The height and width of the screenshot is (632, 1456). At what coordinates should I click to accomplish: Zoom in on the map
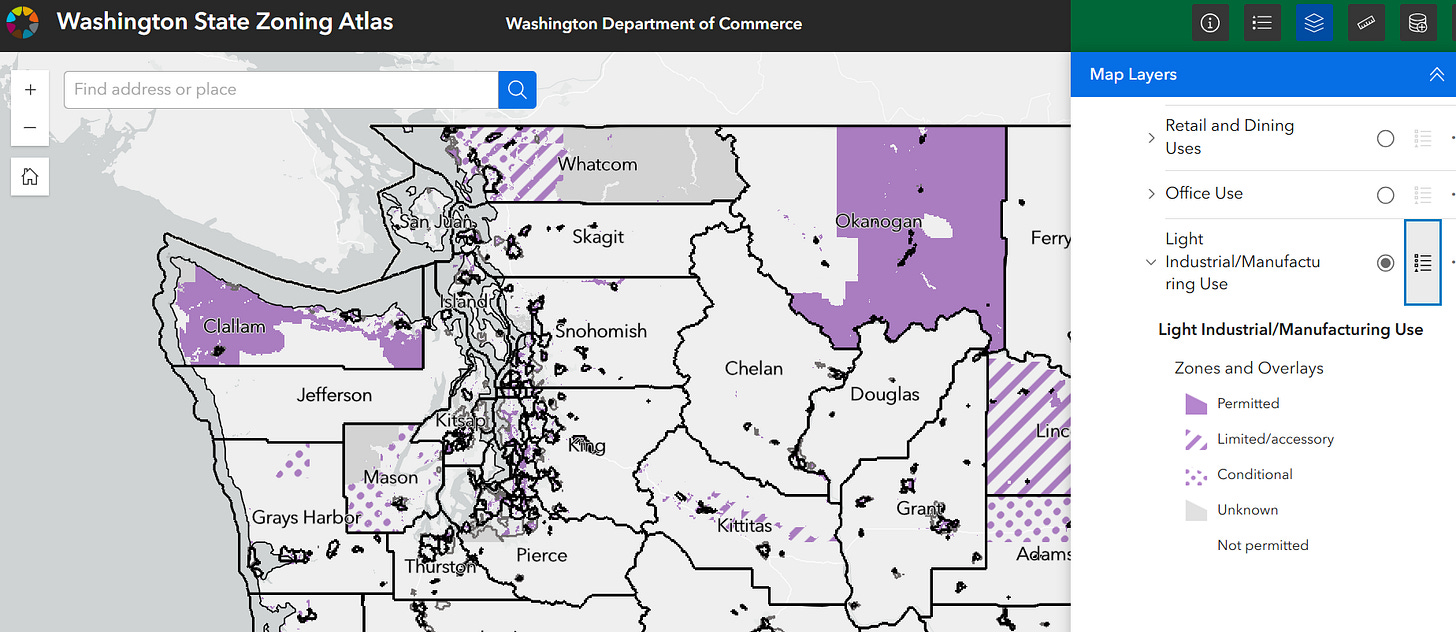[x=30, y=90]
